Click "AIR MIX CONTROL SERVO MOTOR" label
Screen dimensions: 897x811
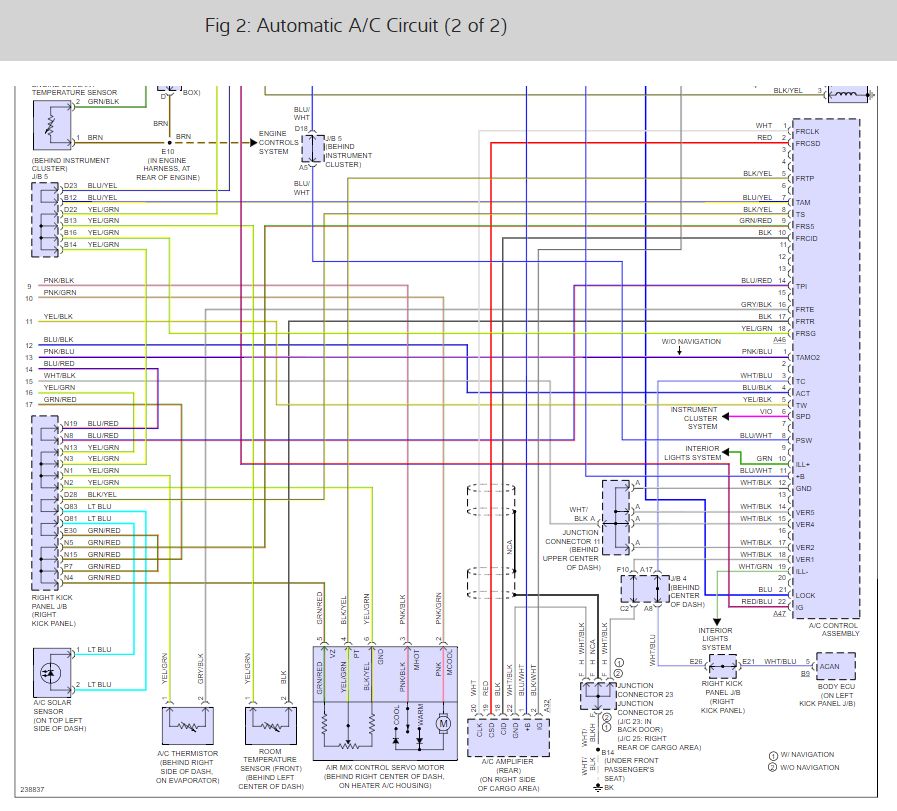tap(385, 768)
